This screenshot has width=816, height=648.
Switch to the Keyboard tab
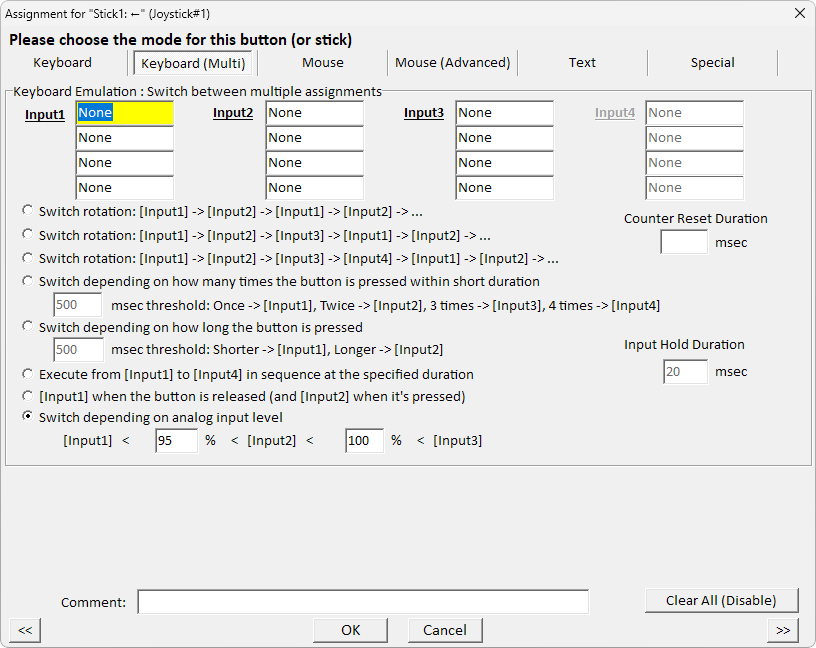[x=62, y=62]
